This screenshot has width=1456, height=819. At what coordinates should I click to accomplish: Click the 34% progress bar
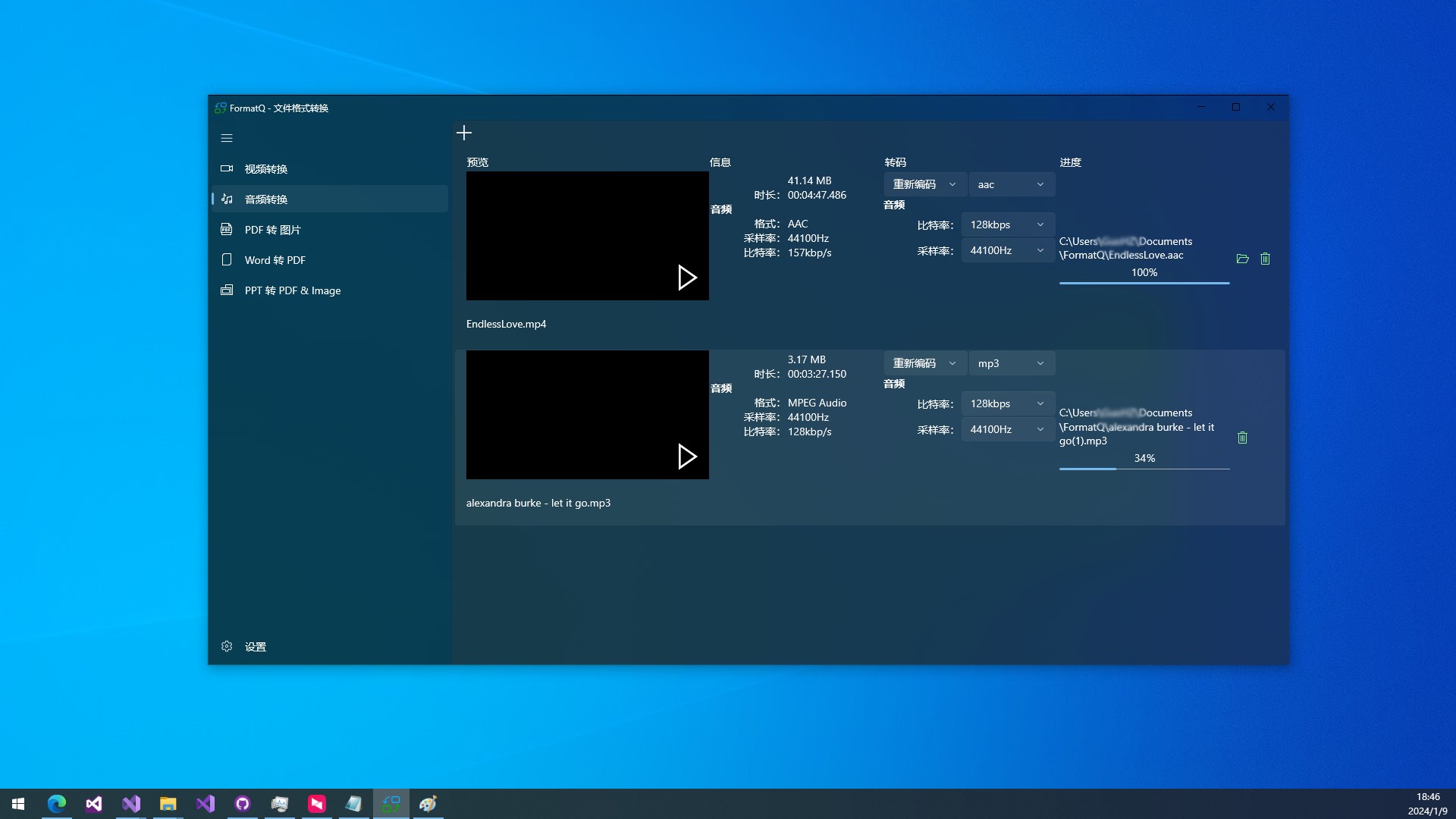click(x=1144, y=469)
